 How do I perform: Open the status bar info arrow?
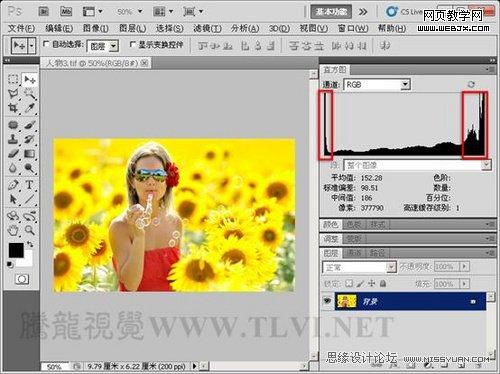coord(195,366)
